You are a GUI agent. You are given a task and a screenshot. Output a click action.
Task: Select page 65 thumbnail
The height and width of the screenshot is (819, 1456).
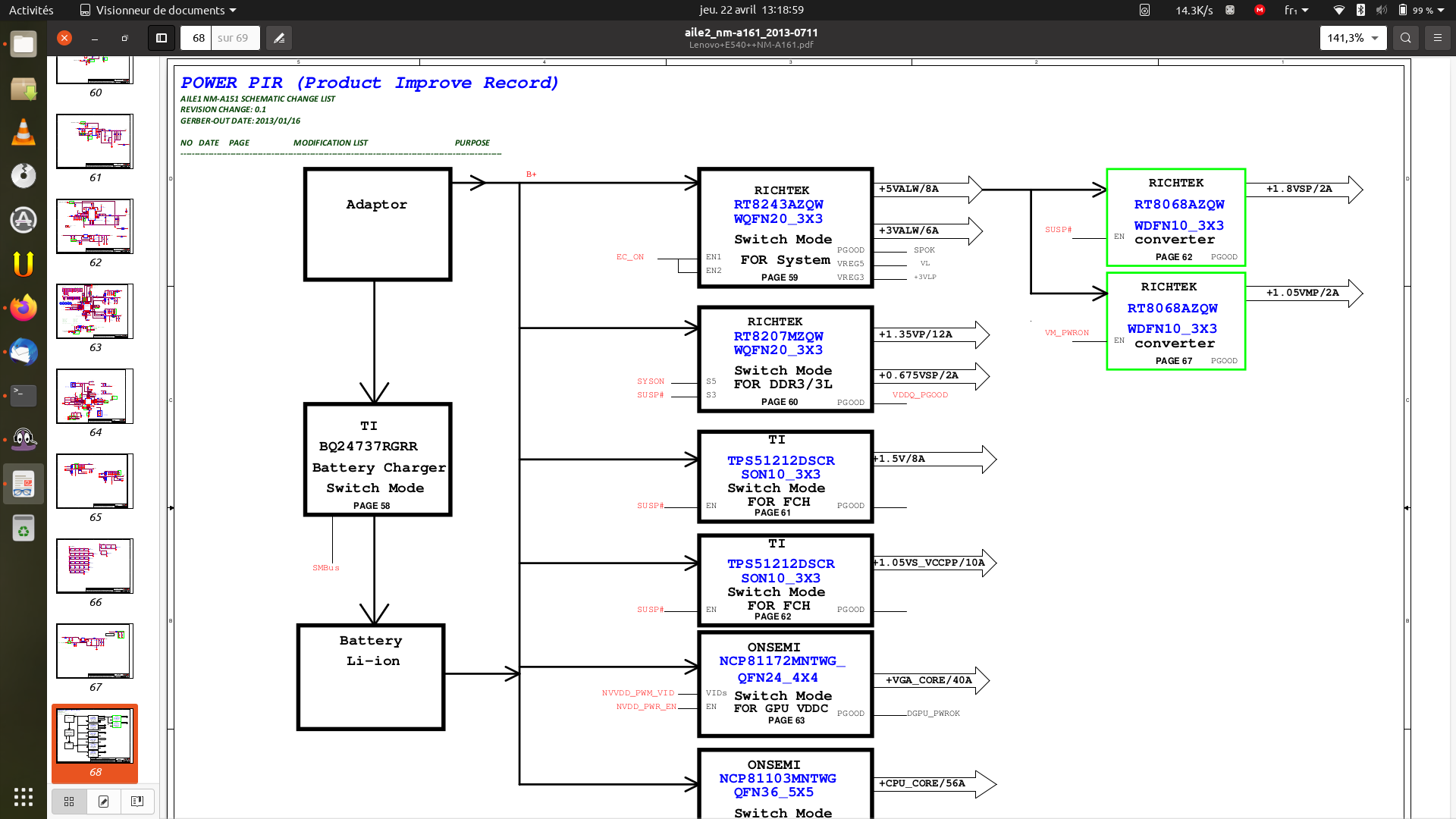tap(95, 481)
